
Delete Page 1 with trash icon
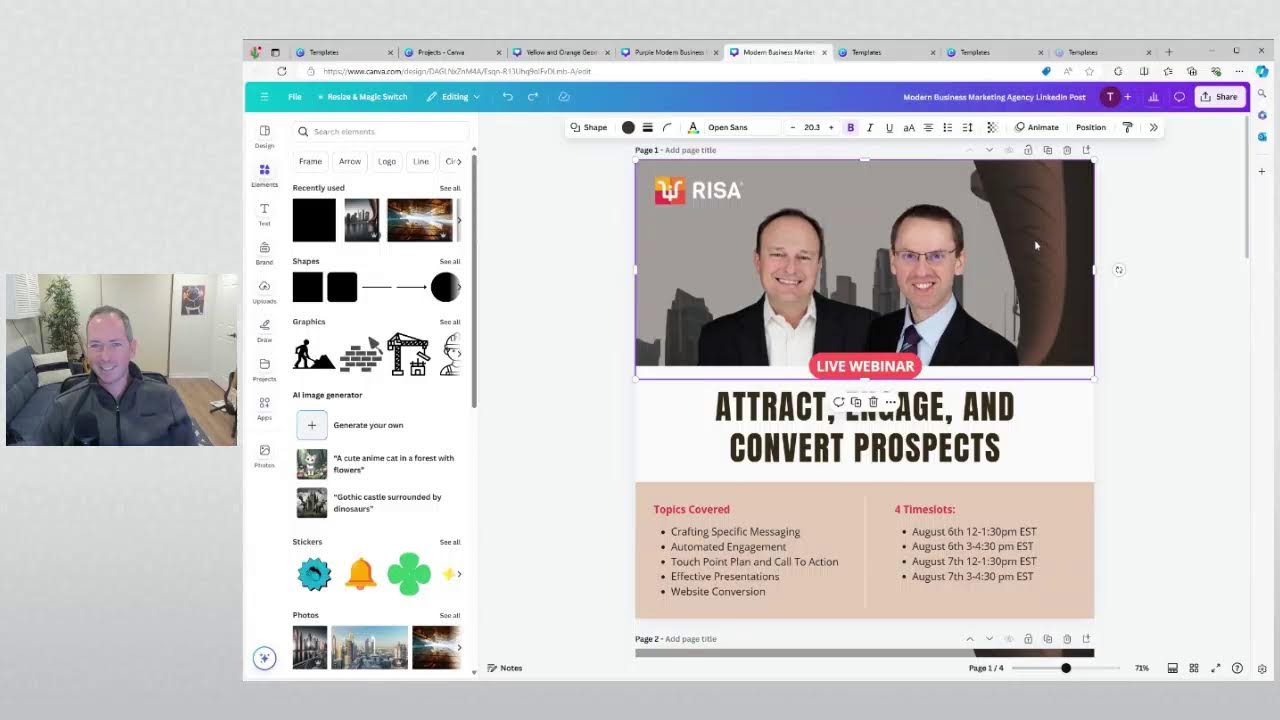click(1067, 150)
